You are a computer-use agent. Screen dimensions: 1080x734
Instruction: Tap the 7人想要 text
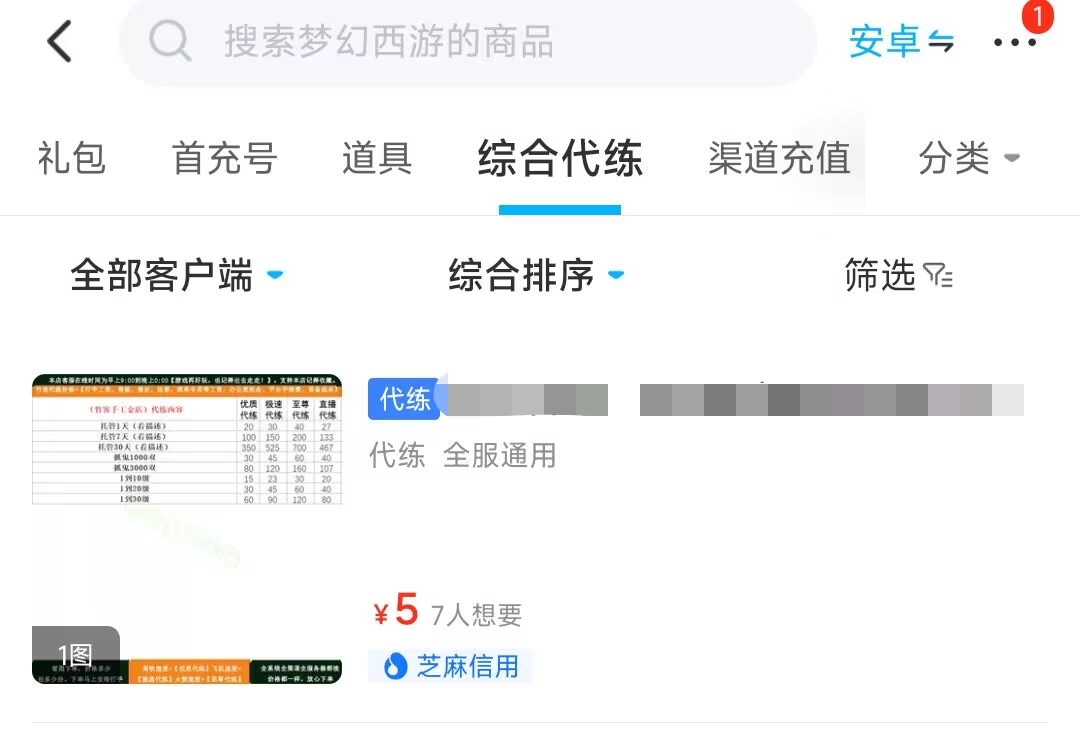pos(476,615)
